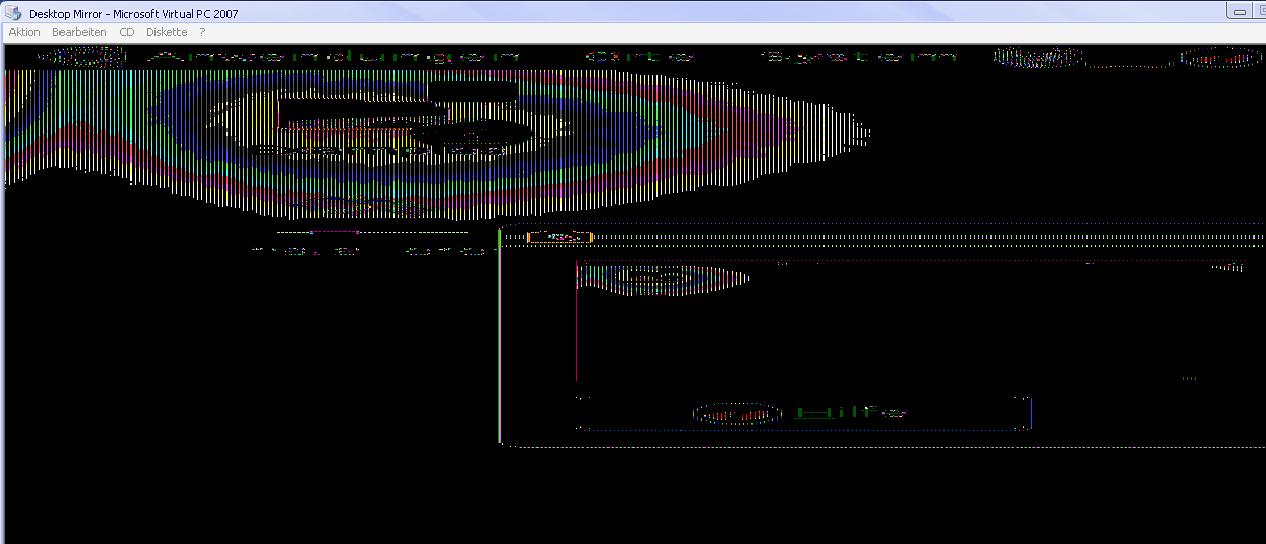The image size is (1266, 544).
Task: Click the oval icon left of Hilfe
Action: point(737,413)
